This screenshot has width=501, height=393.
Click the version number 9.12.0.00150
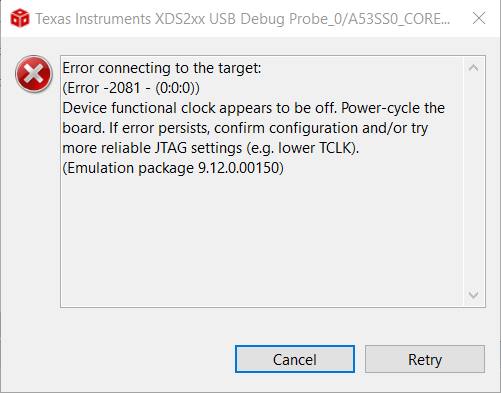[238, 168]
